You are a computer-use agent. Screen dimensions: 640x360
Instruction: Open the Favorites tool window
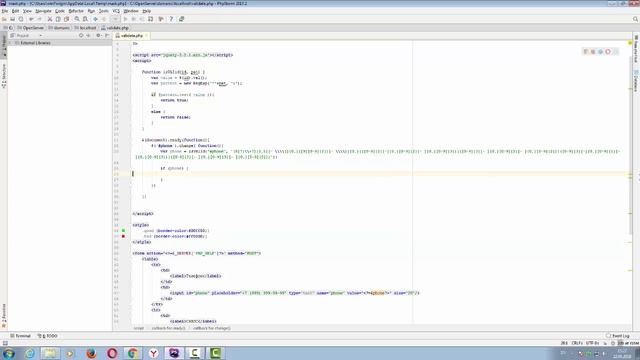coord(4,316)
